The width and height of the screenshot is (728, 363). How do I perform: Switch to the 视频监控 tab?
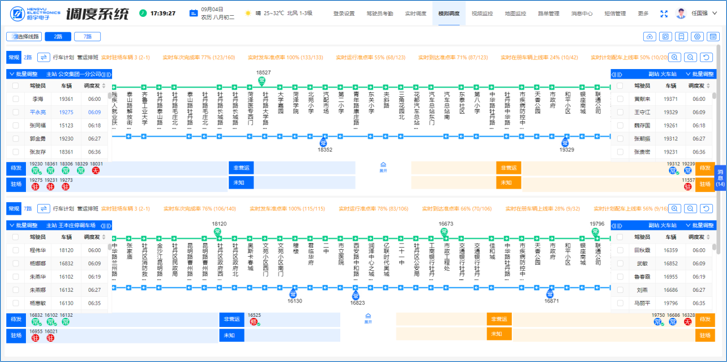pyautogui.click(x=482, y=14)
